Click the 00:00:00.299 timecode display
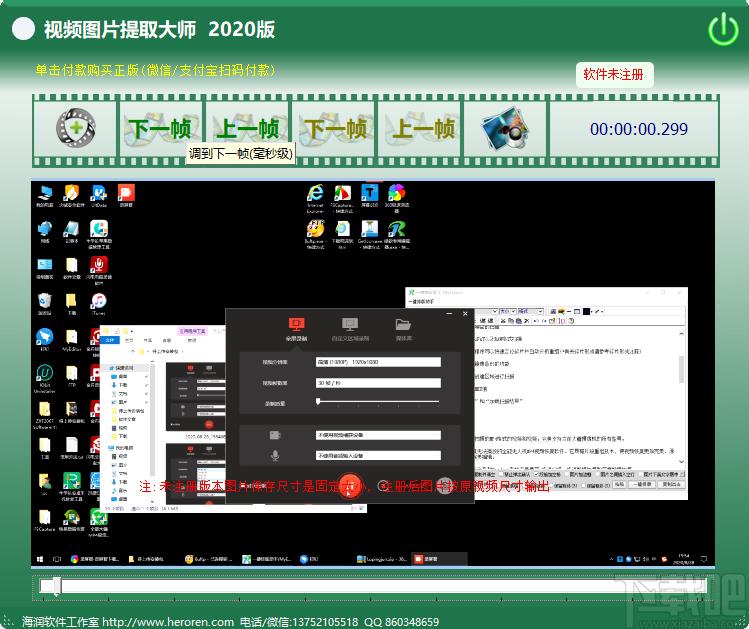The image size is (749, 629). coord(638,129)
